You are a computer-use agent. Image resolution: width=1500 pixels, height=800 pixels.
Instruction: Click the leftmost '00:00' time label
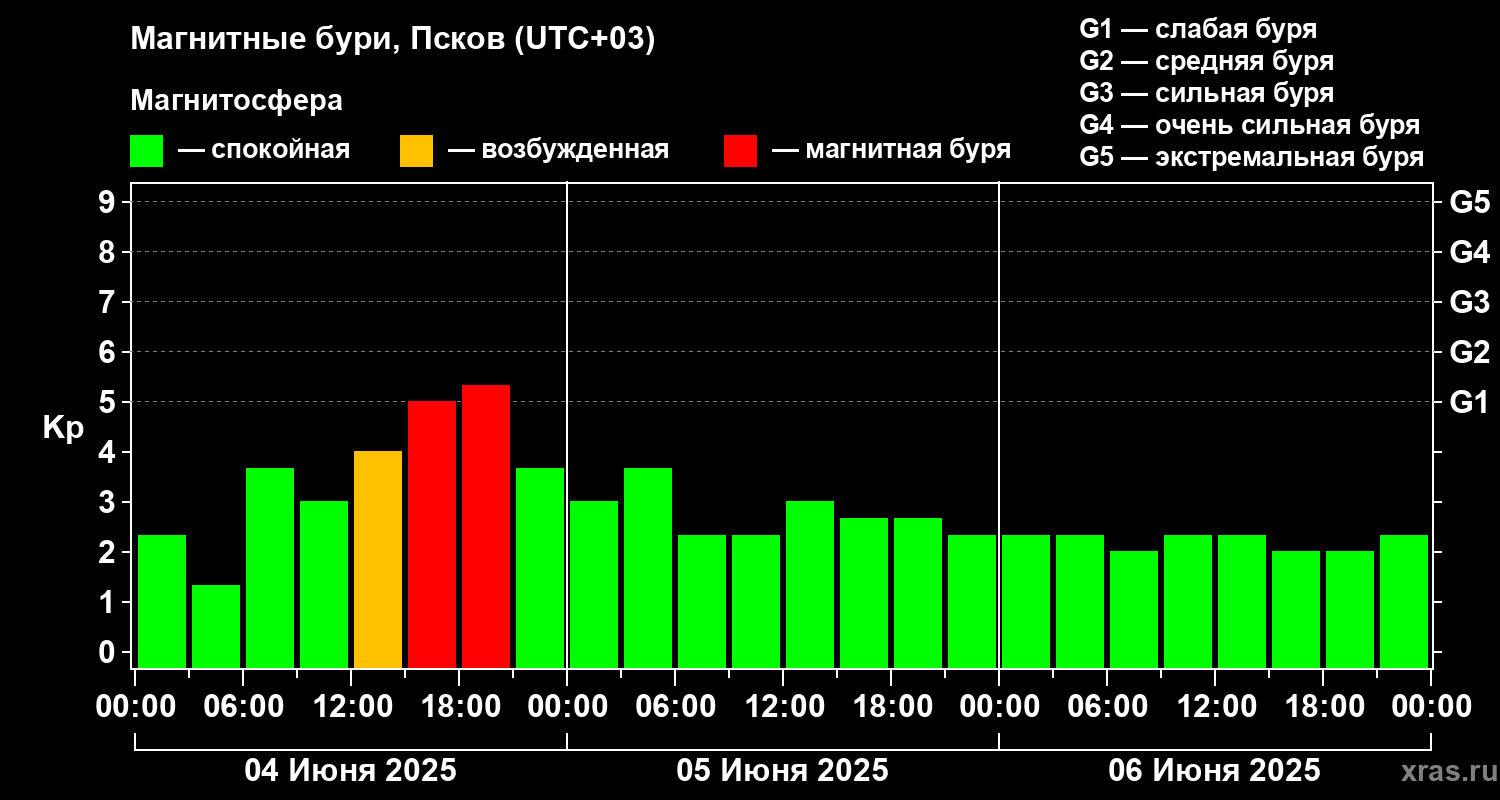pyautogui.click(x=135, y=707)
